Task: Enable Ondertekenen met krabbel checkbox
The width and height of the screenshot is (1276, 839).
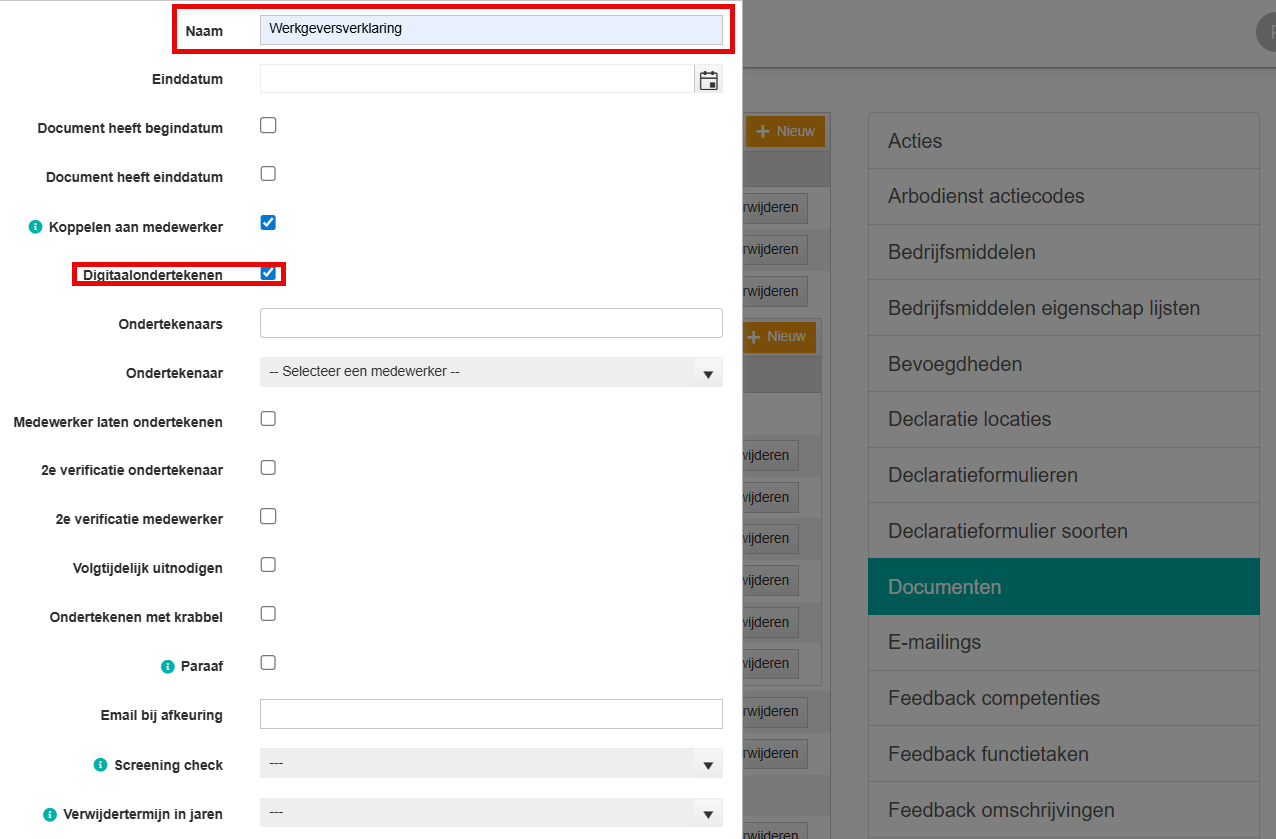Action: 268,614
